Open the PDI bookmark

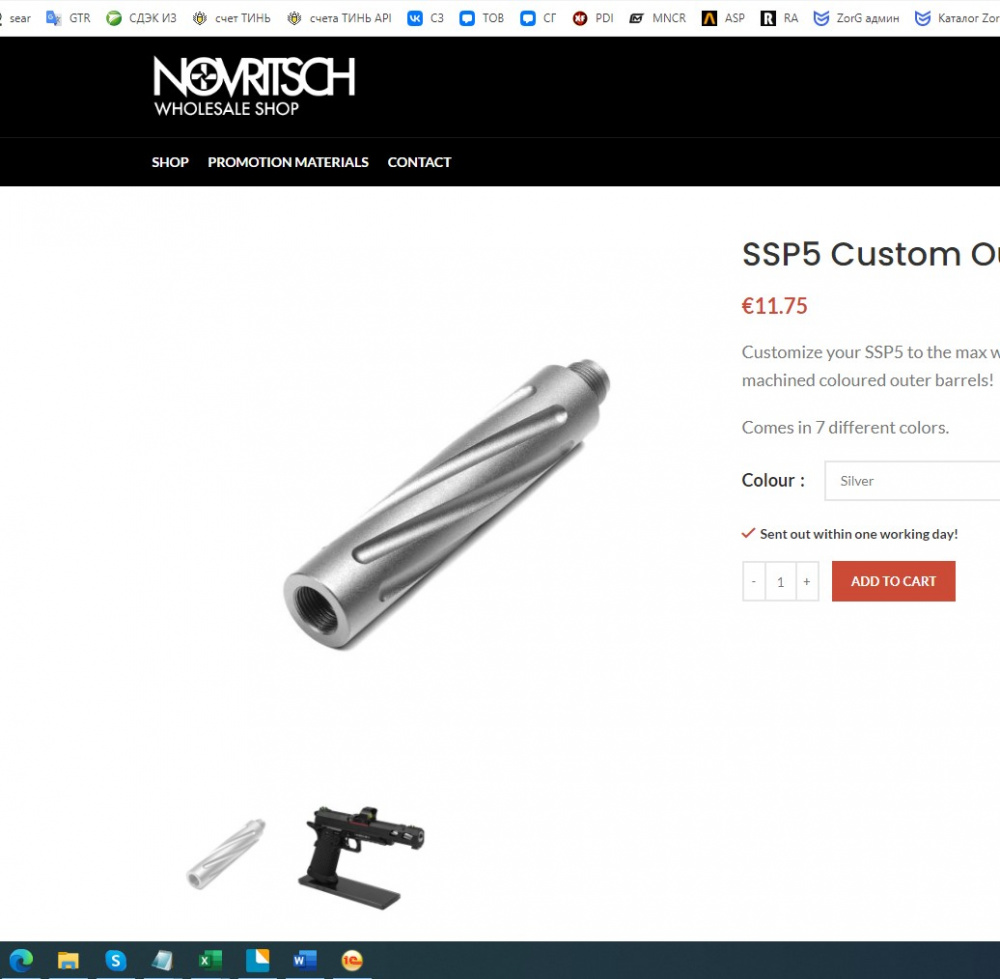tap(593, 18)
